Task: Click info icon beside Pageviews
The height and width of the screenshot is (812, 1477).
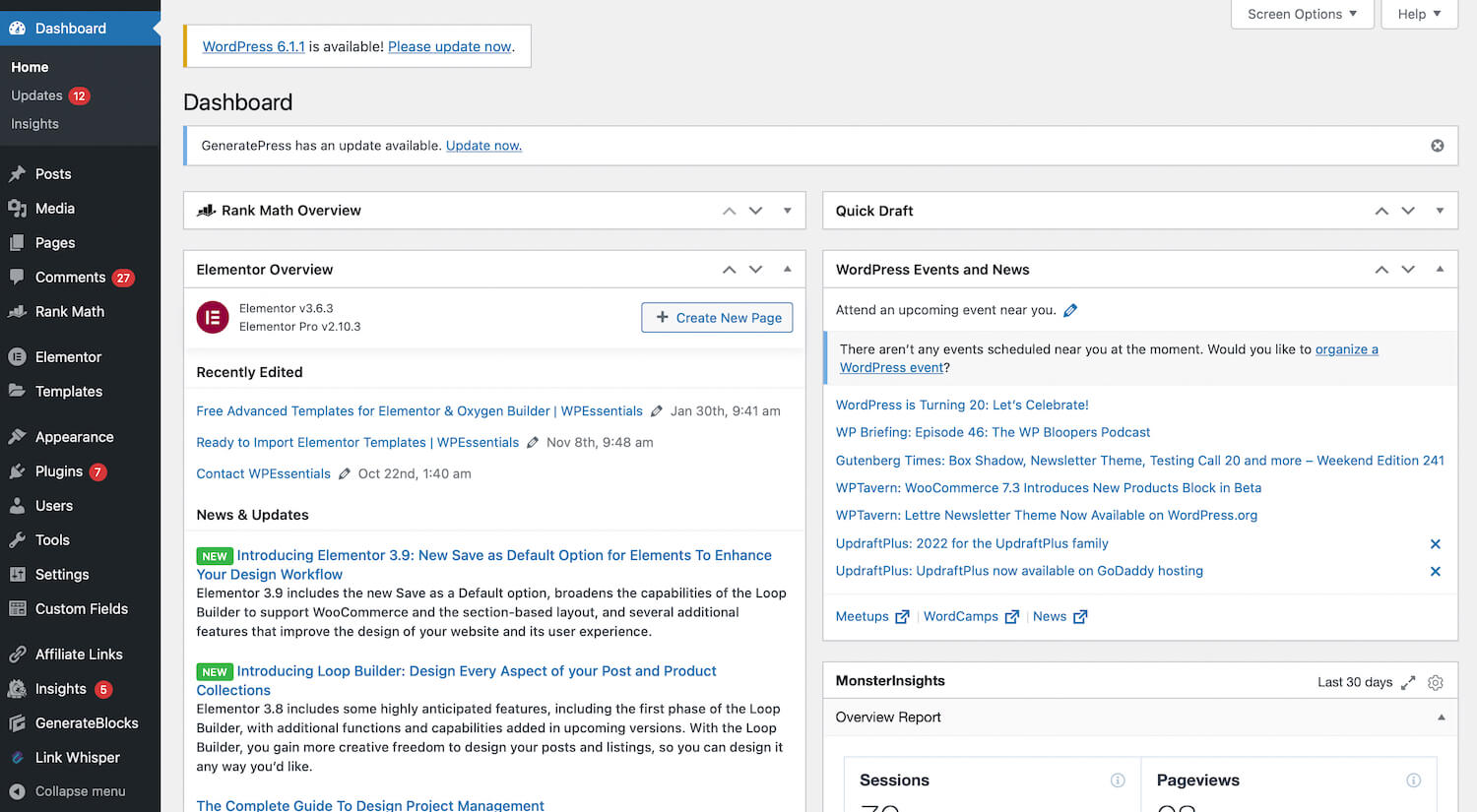Action: click(x=1414, y=781)
